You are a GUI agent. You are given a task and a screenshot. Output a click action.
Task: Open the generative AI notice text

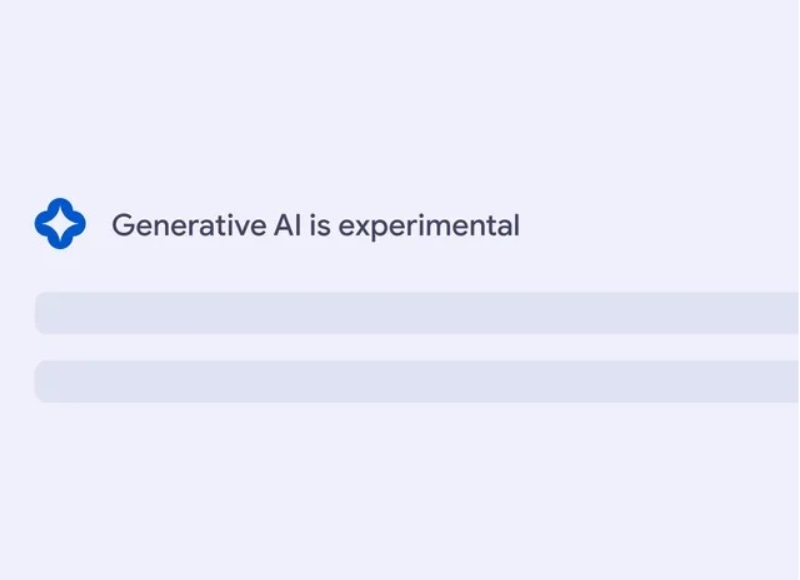[x=315, y=225]
